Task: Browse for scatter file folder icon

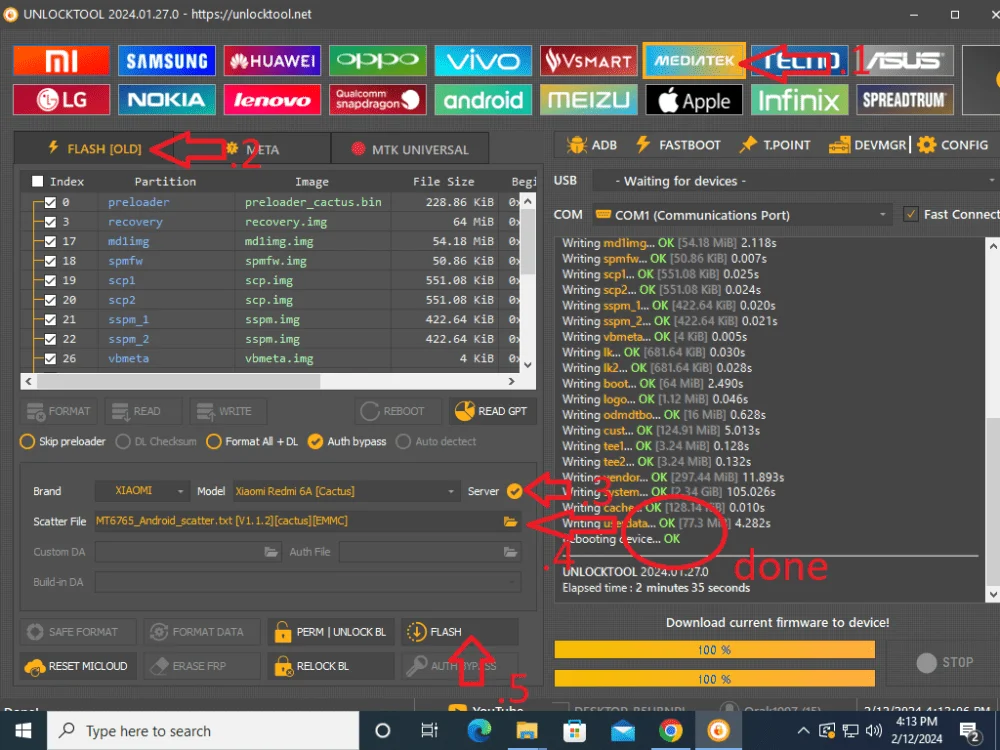Action: (x=510, y=522)
